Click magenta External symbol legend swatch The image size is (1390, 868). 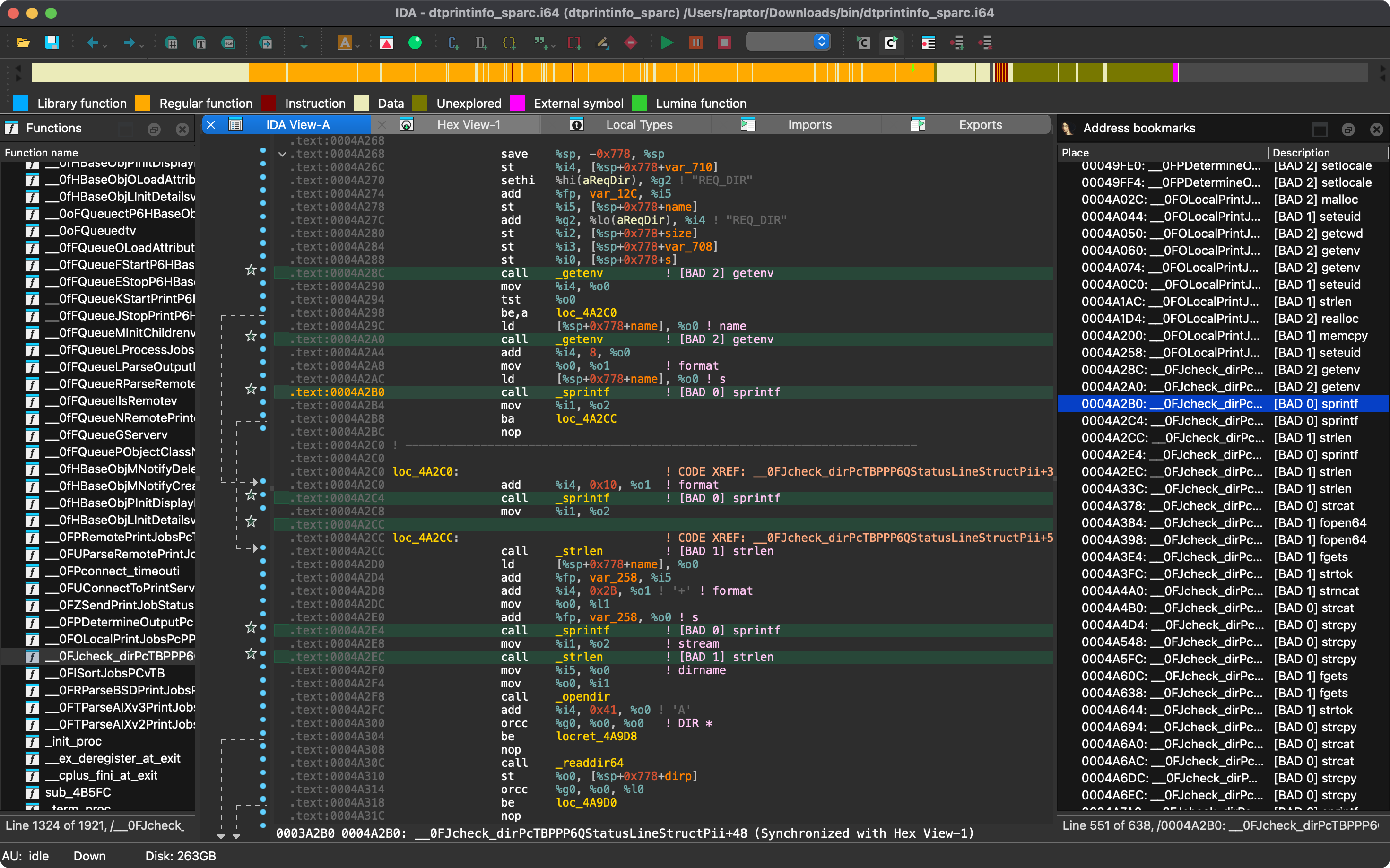(x=517, y=104)
